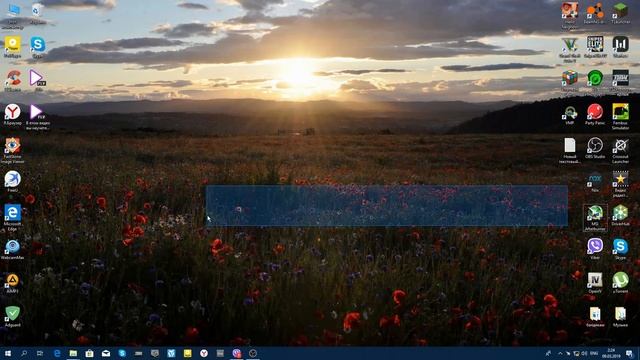Open the Adguard desktop shortcut

pyautogui.click(x=12, y=315)
